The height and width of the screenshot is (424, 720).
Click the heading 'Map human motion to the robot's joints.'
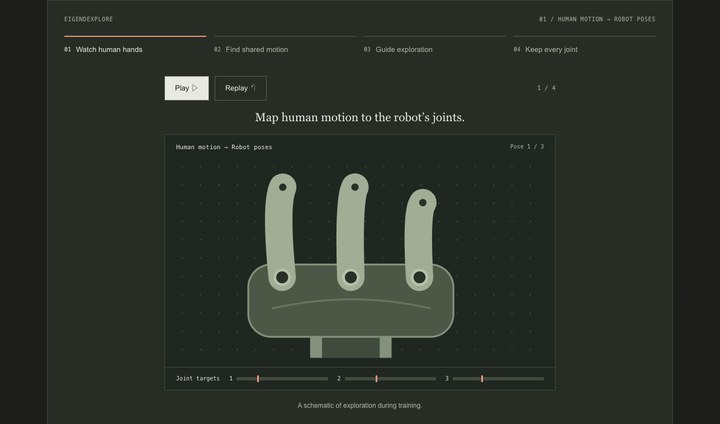(x=360, y=118)
